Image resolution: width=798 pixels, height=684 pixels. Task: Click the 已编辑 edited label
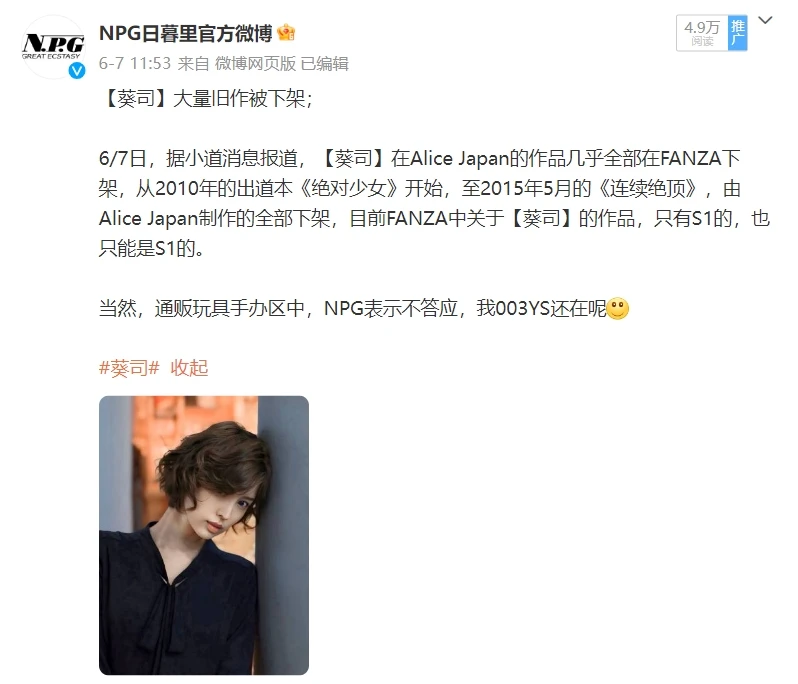(x=325, y=64)
